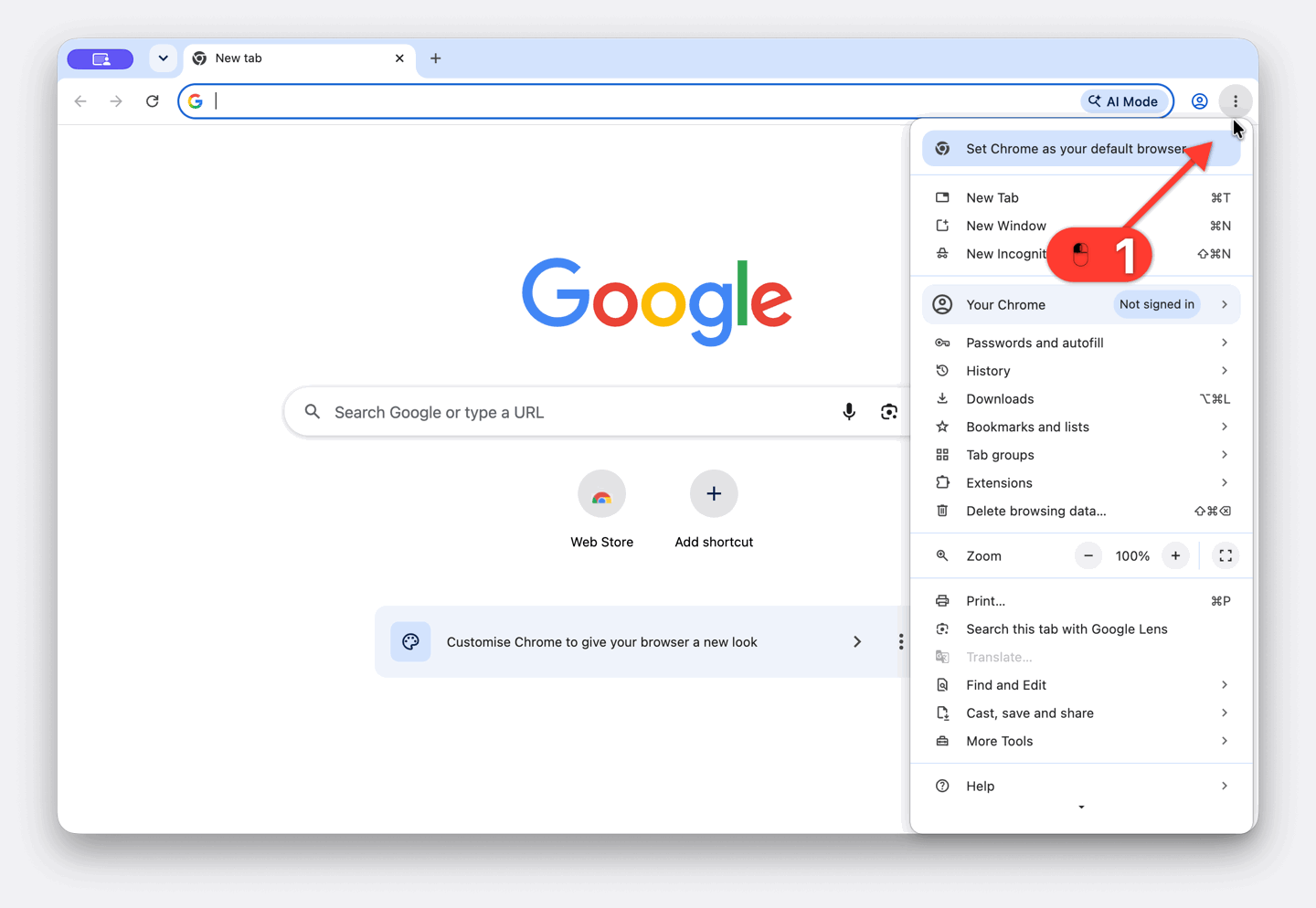Open options for the Customise Chrome card
This screenshot has width=1316, height=908.
[901, 641]
